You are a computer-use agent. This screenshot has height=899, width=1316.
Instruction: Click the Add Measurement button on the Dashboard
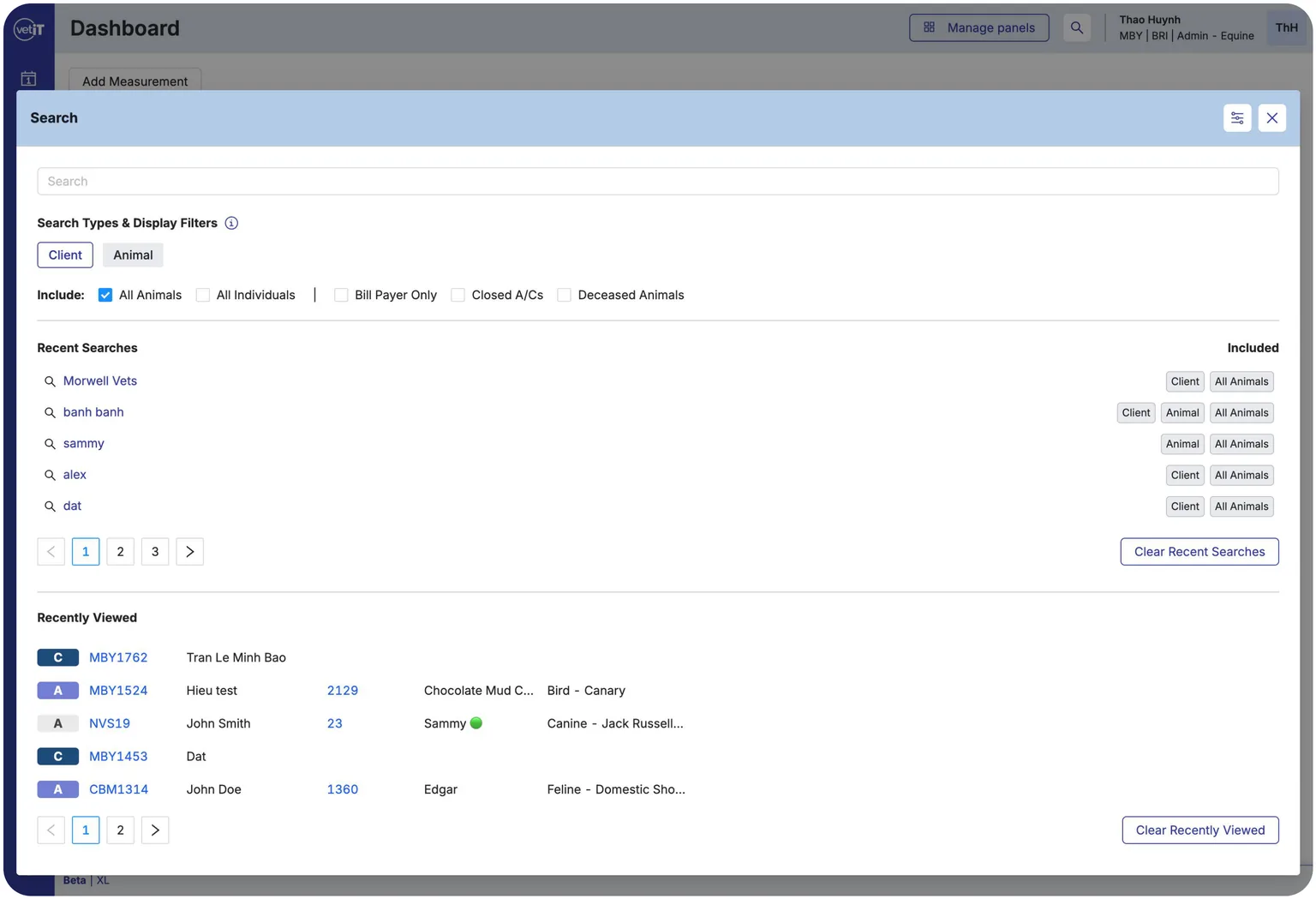[135, 81]
